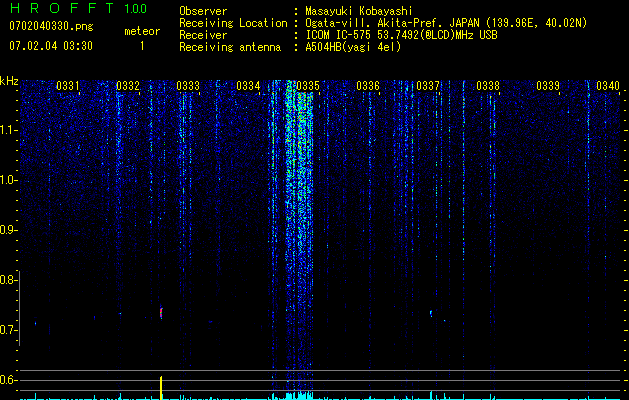Click the 0338 time marker
Image resolution: width=629 pixels, height=400 pixels.
click(488, 86)
